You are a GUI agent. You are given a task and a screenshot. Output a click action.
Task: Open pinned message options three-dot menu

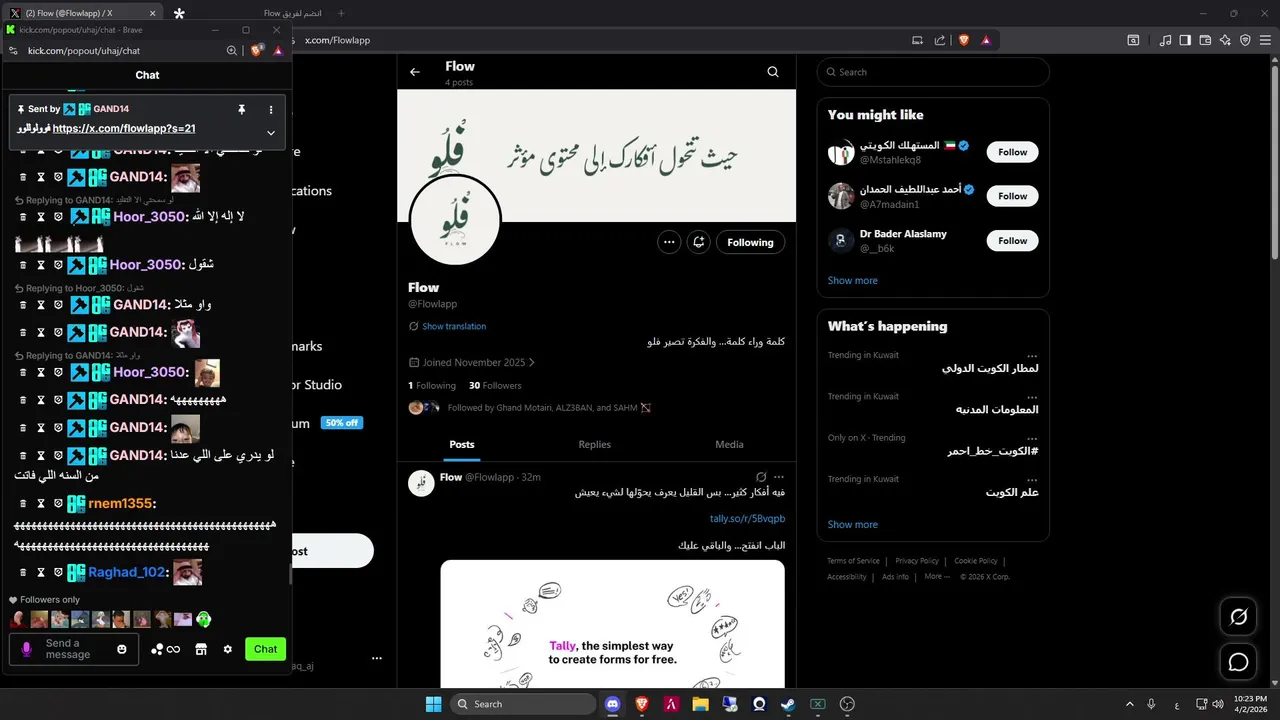[271, 109]
